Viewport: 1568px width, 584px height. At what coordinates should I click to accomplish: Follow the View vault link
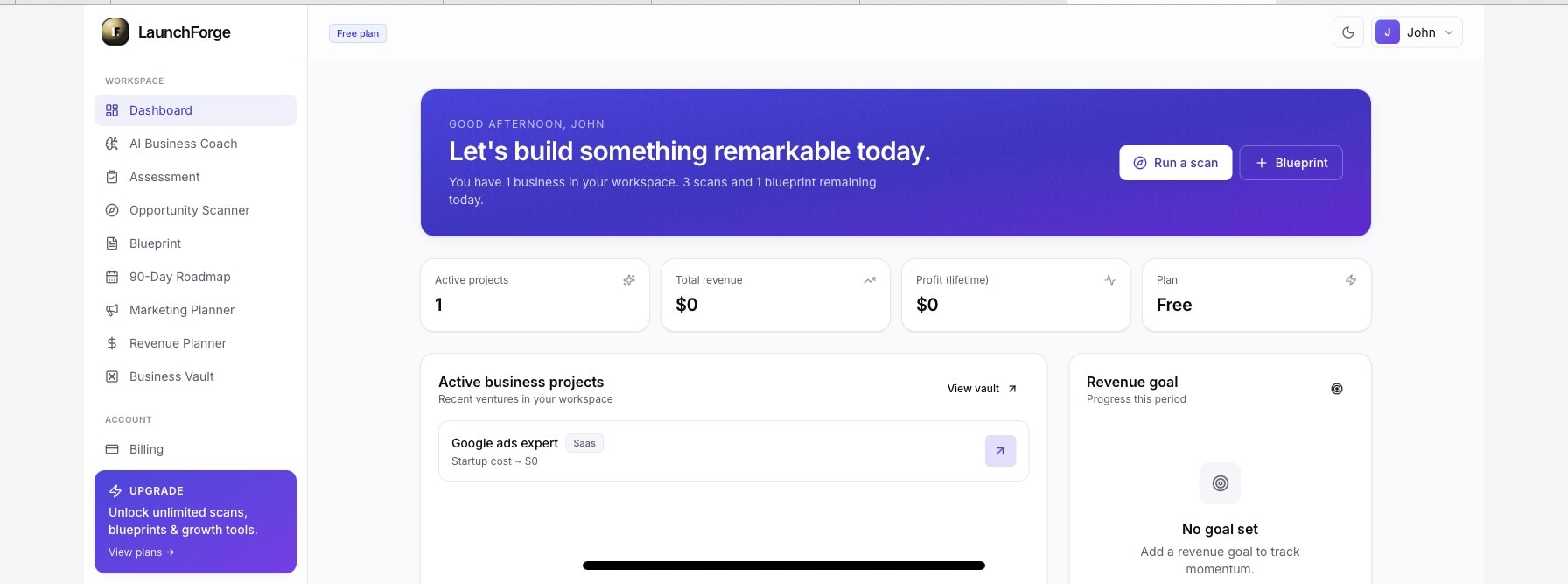tap(982, 389)
